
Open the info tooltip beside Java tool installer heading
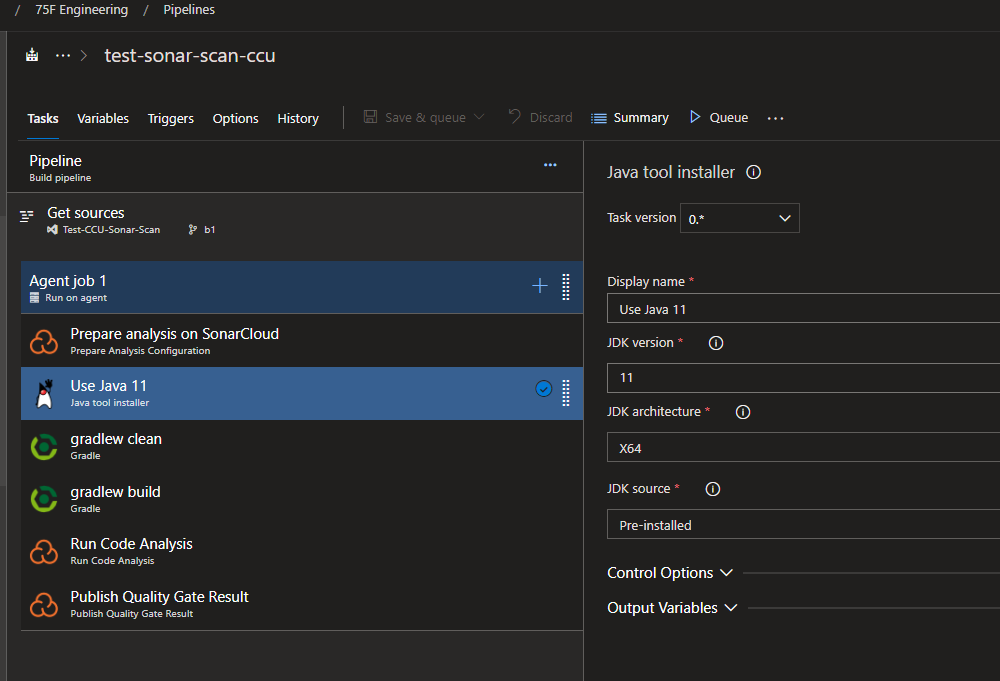click(x=754, y=172)
